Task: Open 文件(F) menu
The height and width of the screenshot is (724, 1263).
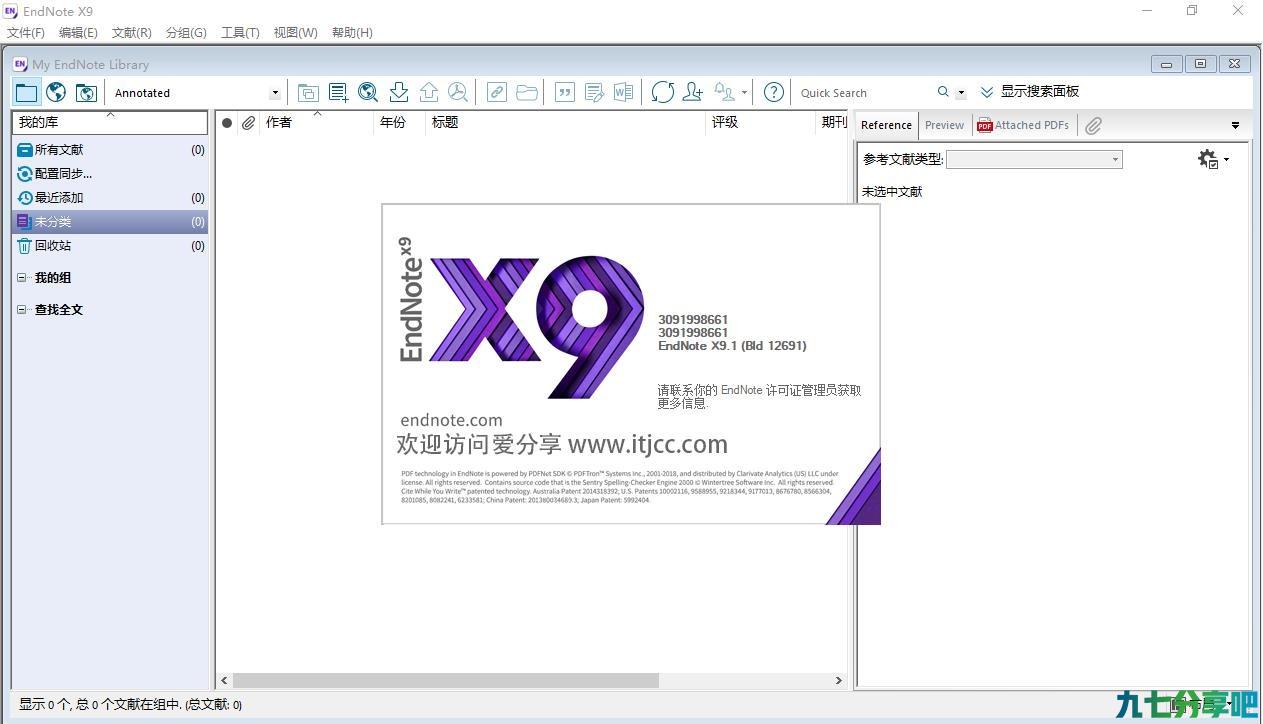Action: tap(26, 33)
